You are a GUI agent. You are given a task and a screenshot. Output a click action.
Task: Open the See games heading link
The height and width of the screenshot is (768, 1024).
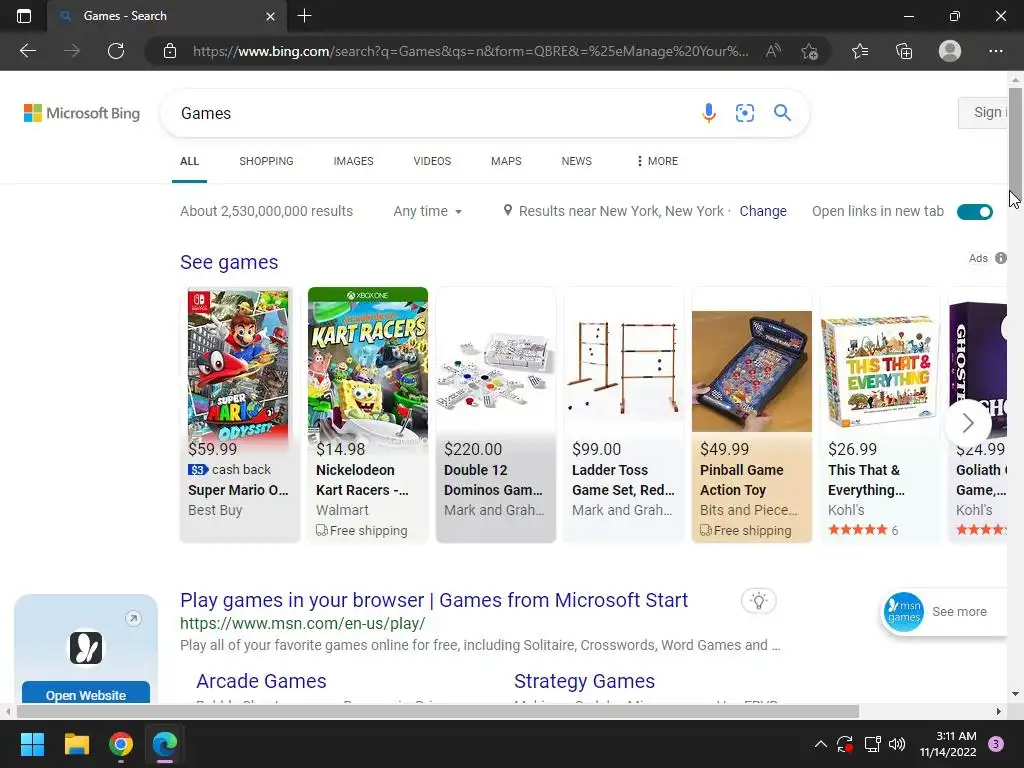[229, 262]
